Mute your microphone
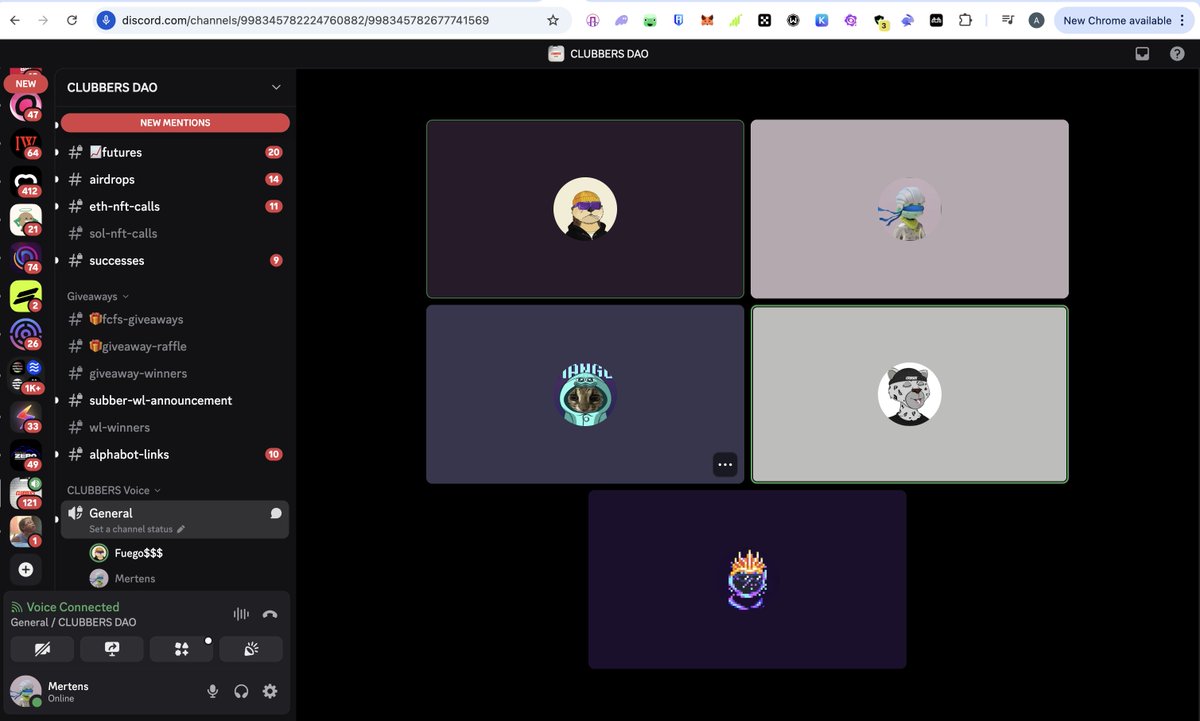This screenshot has width=1200, height=721. [x=212, y=691]
